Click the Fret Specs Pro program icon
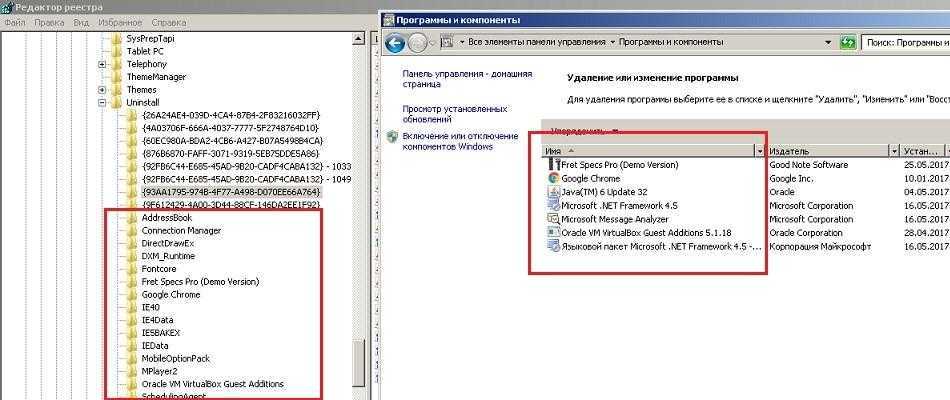The image size is (950, 400). [553, 164]
